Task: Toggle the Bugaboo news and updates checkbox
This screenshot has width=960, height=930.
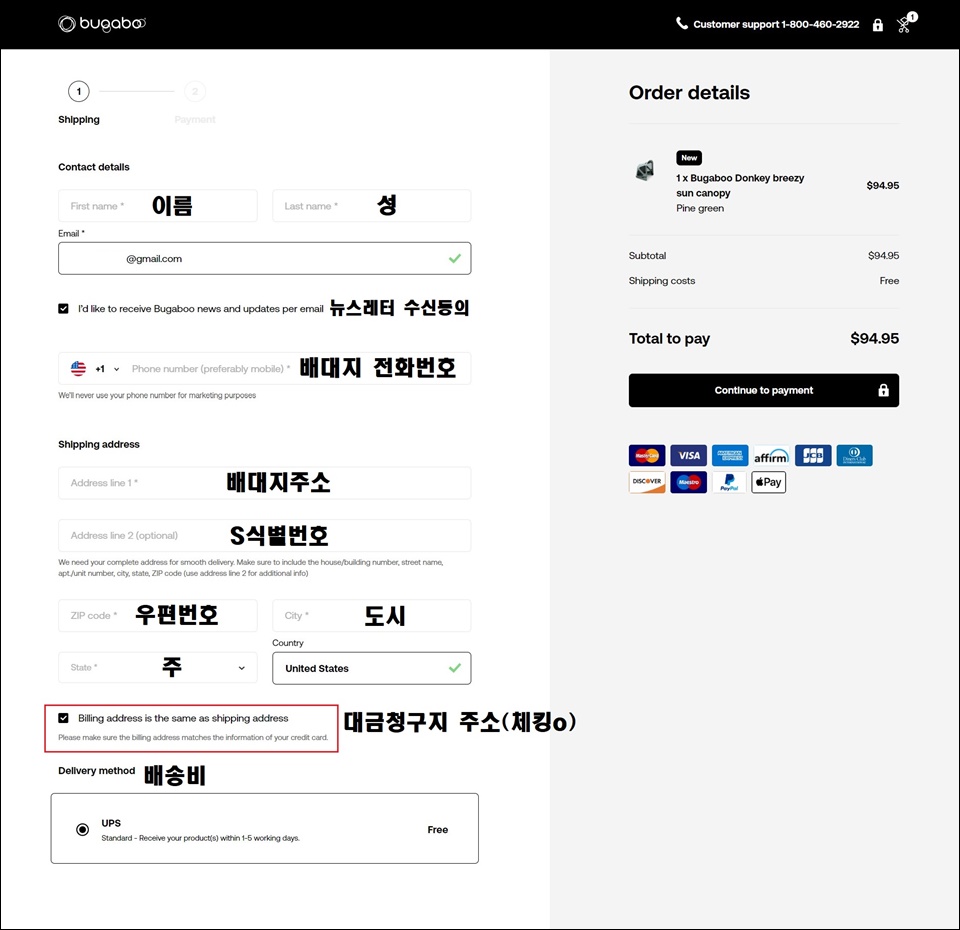Action: tap(63, 309)
